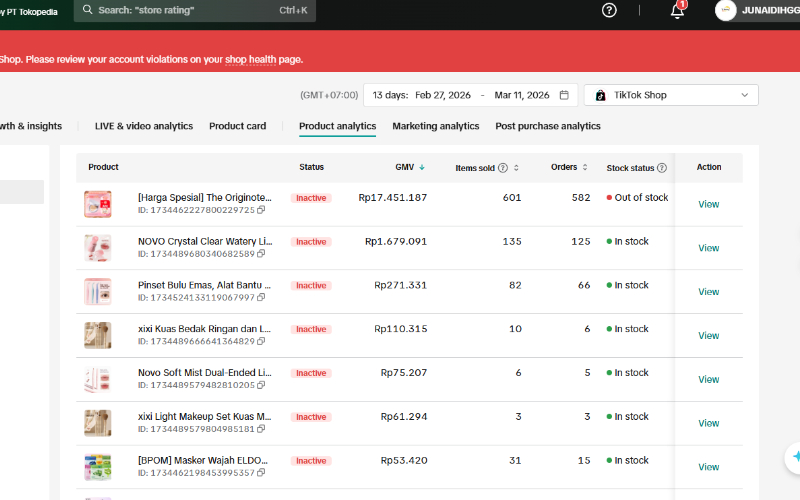Copy the ID of xixi Light Makeup Set product

[x=261, y=429]
